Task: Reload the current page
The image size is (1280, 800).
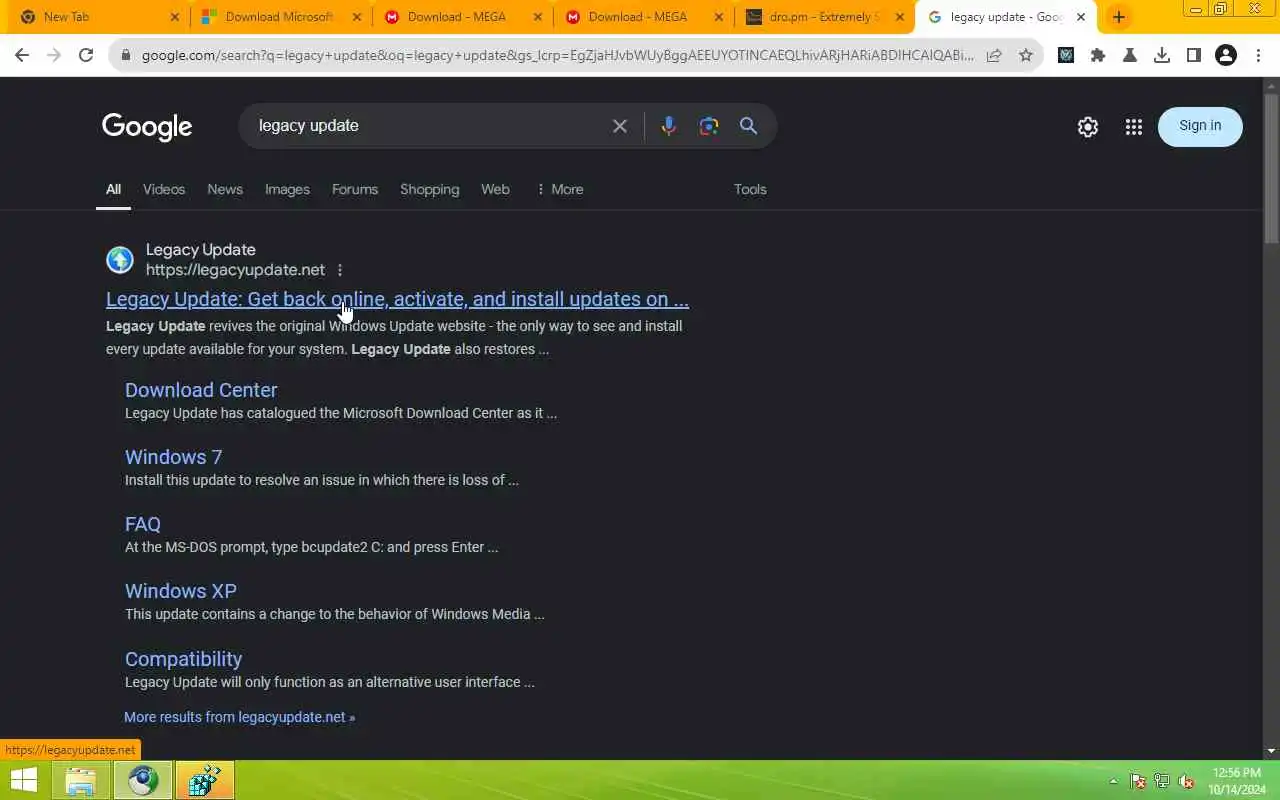Action: pyautogui.click(x=86, y=56)
